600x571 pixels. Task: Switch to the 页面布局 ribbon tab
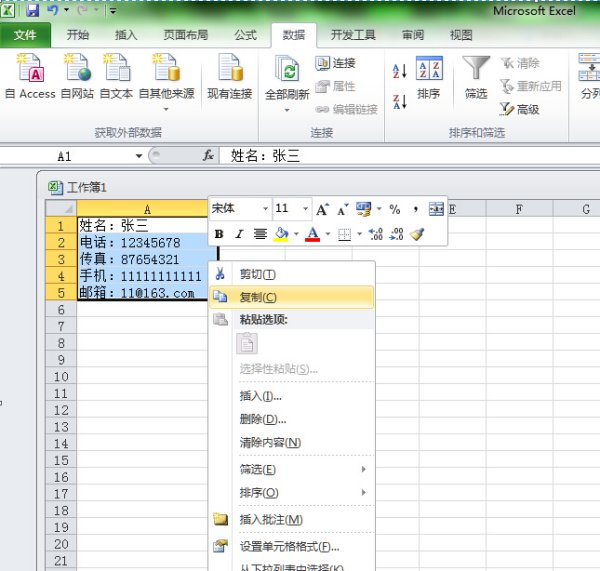pyautogui.click(x=185, y=35)
